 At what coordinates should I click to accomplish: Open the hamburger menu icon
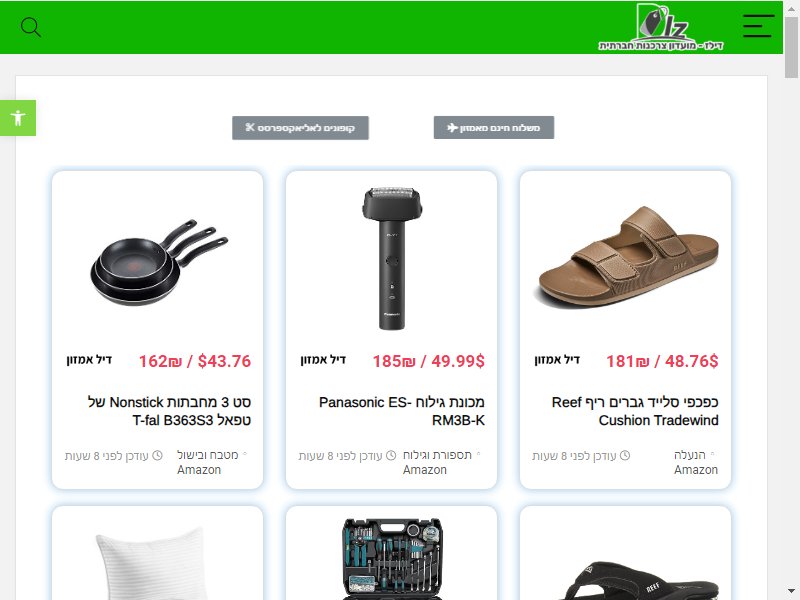[x=758, y=26]
